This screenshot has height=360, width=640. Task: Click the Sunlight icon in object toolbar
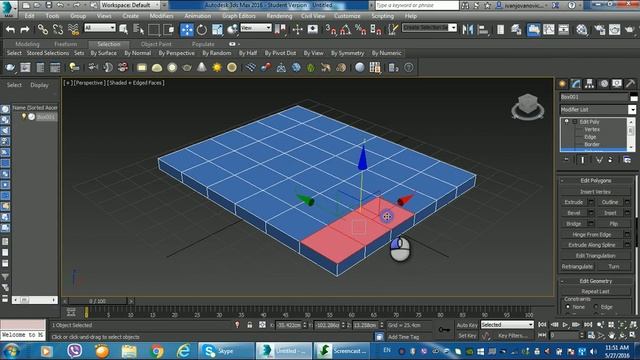point(217,68)
